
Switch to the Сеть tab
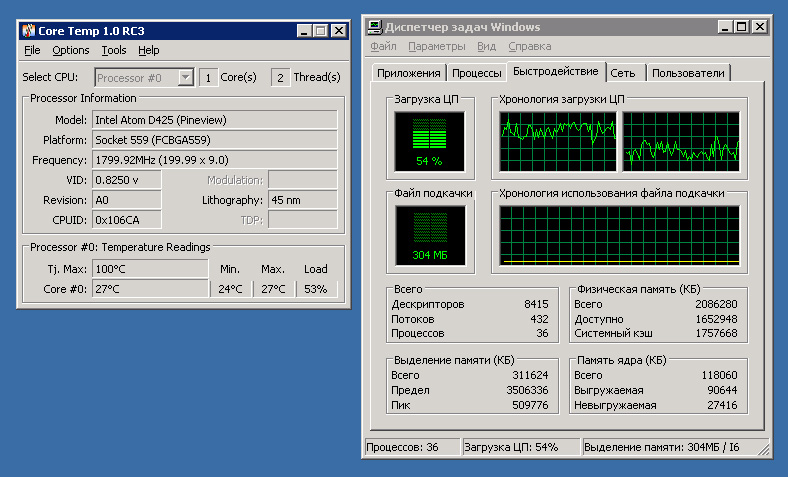(x=623, y=73)
